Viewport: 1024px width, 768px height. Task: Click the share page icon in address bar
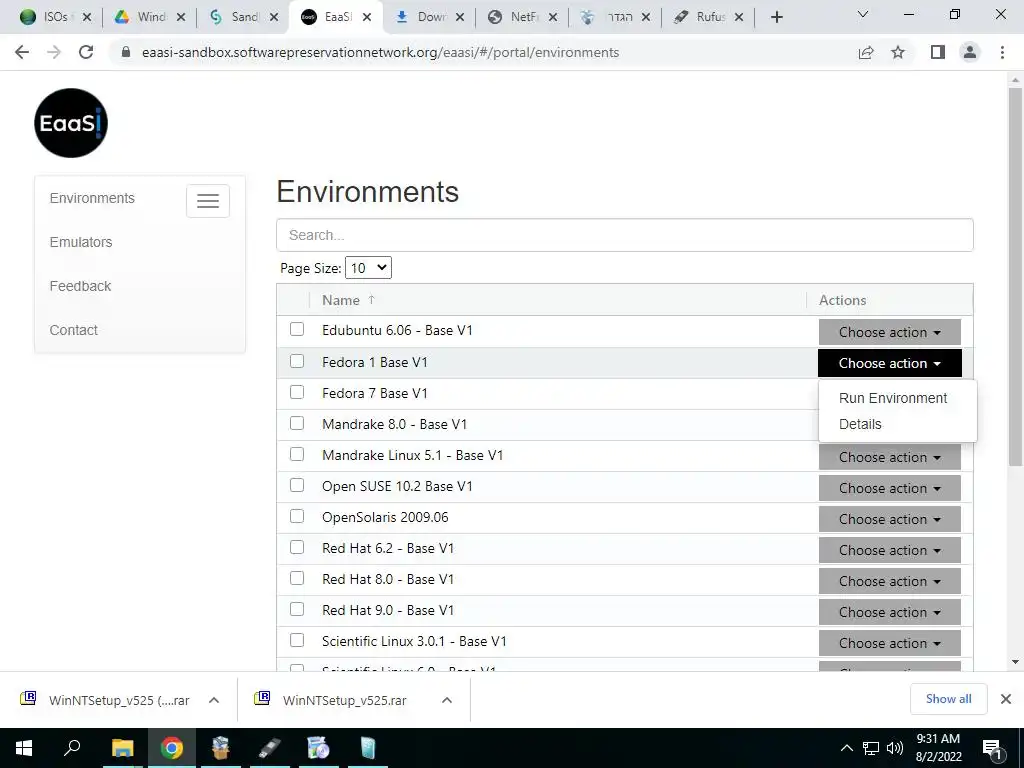[866, 52]
